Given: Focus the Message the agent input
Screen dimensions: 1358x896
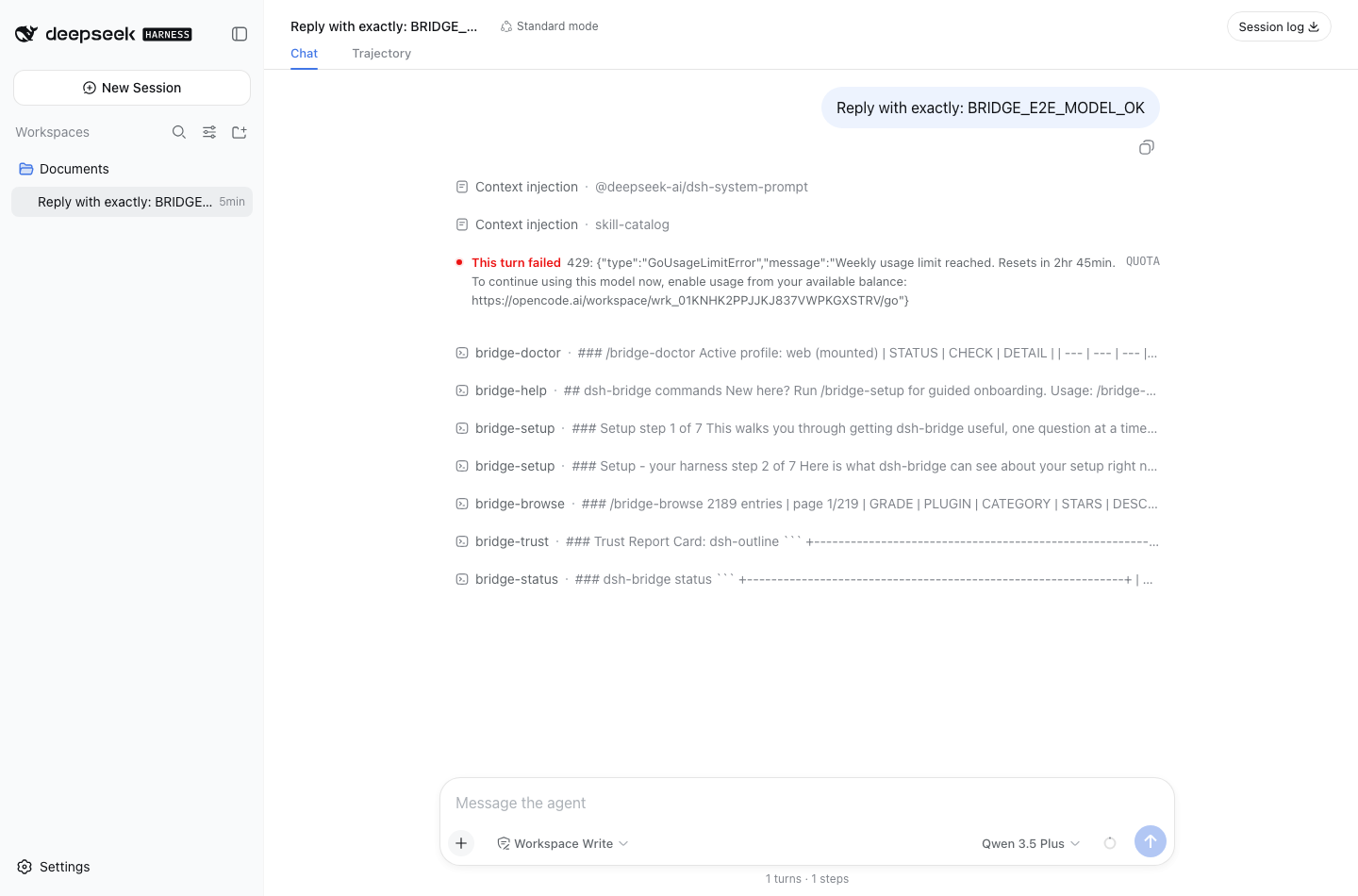Looking at the screenshot, I should coord(807,803).
